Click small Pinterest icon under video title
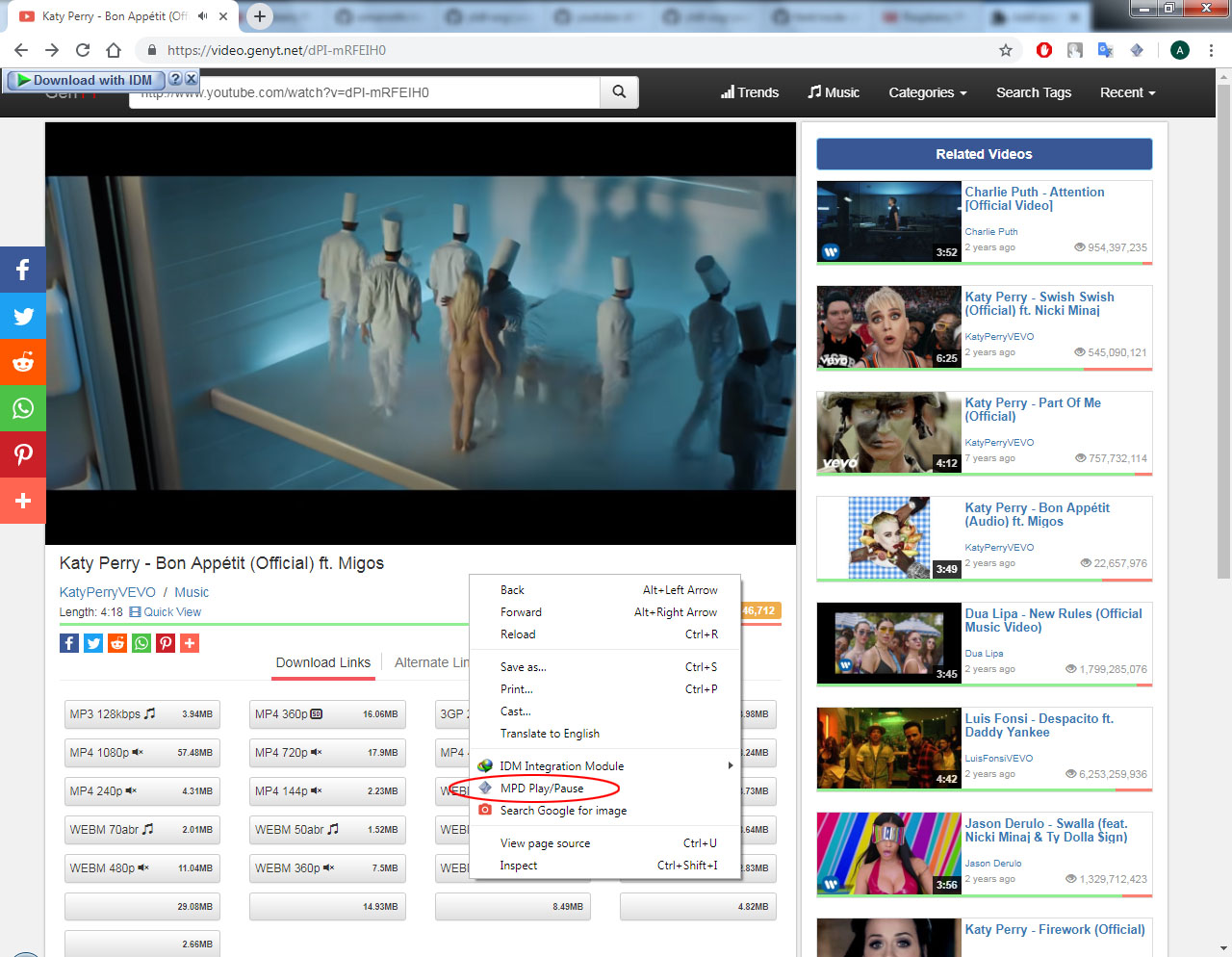The height and width of the screenshot is (957, 1232). (x=166, y=643)
